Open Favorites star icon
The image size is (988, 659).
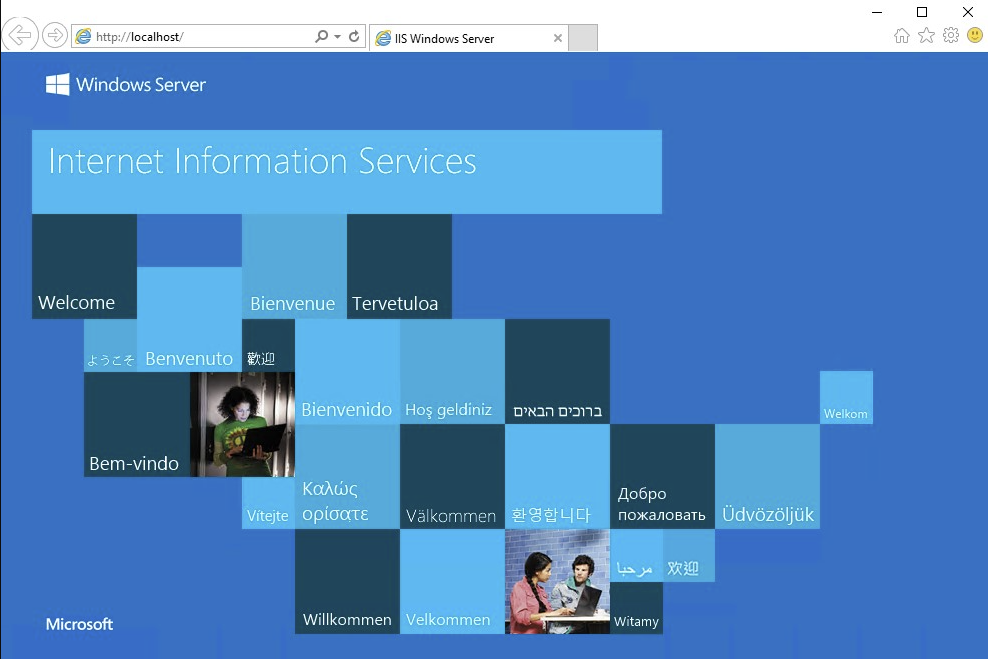pos(926,35)
